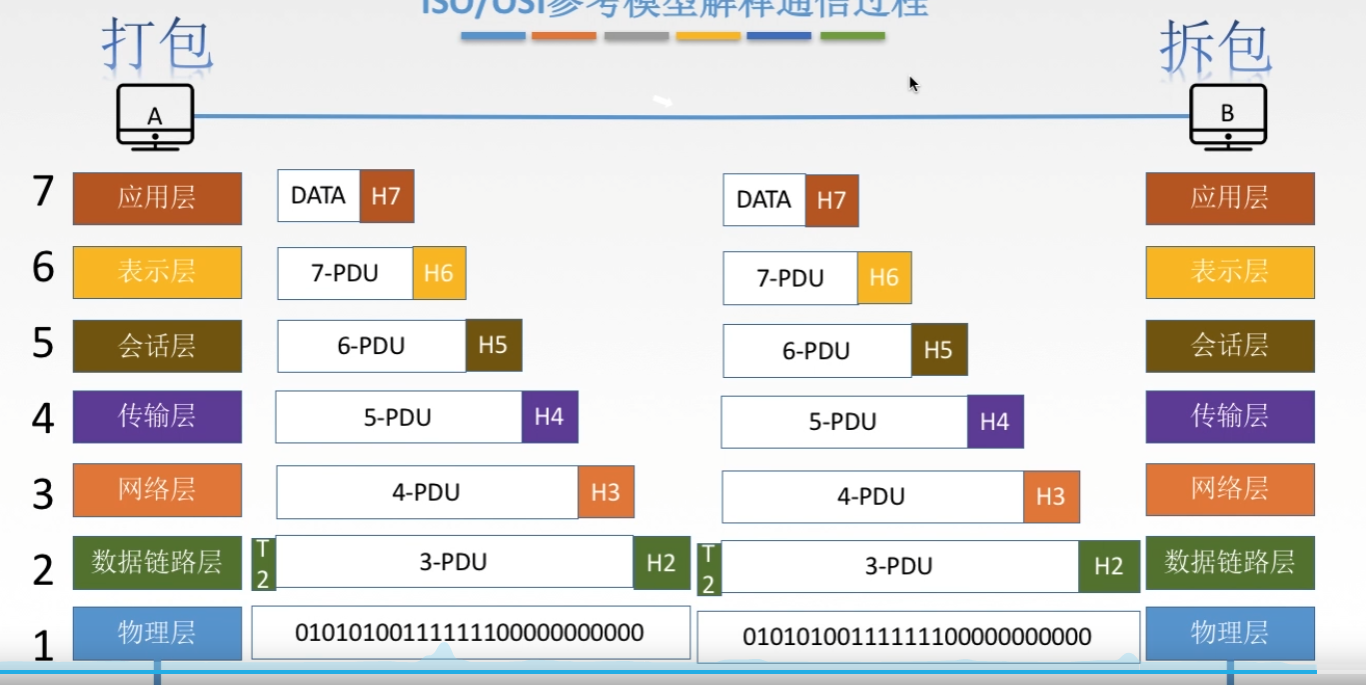Select 4-PDU box in 拆包 column
This screenshot has width=1366, height=685.
pyautogui.click(x=873, y=497)
